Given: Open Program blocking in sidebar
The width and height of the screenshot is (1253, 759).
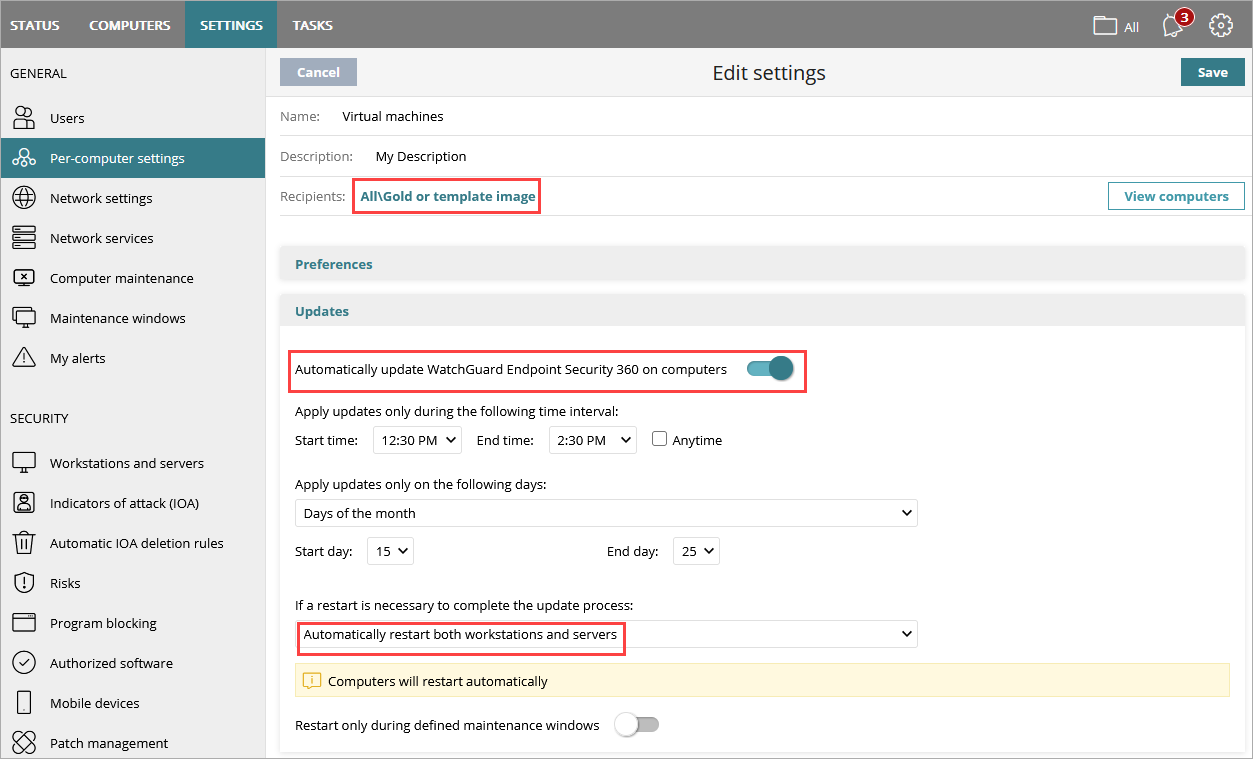Looking at the screenshot, I should [132, 623].
